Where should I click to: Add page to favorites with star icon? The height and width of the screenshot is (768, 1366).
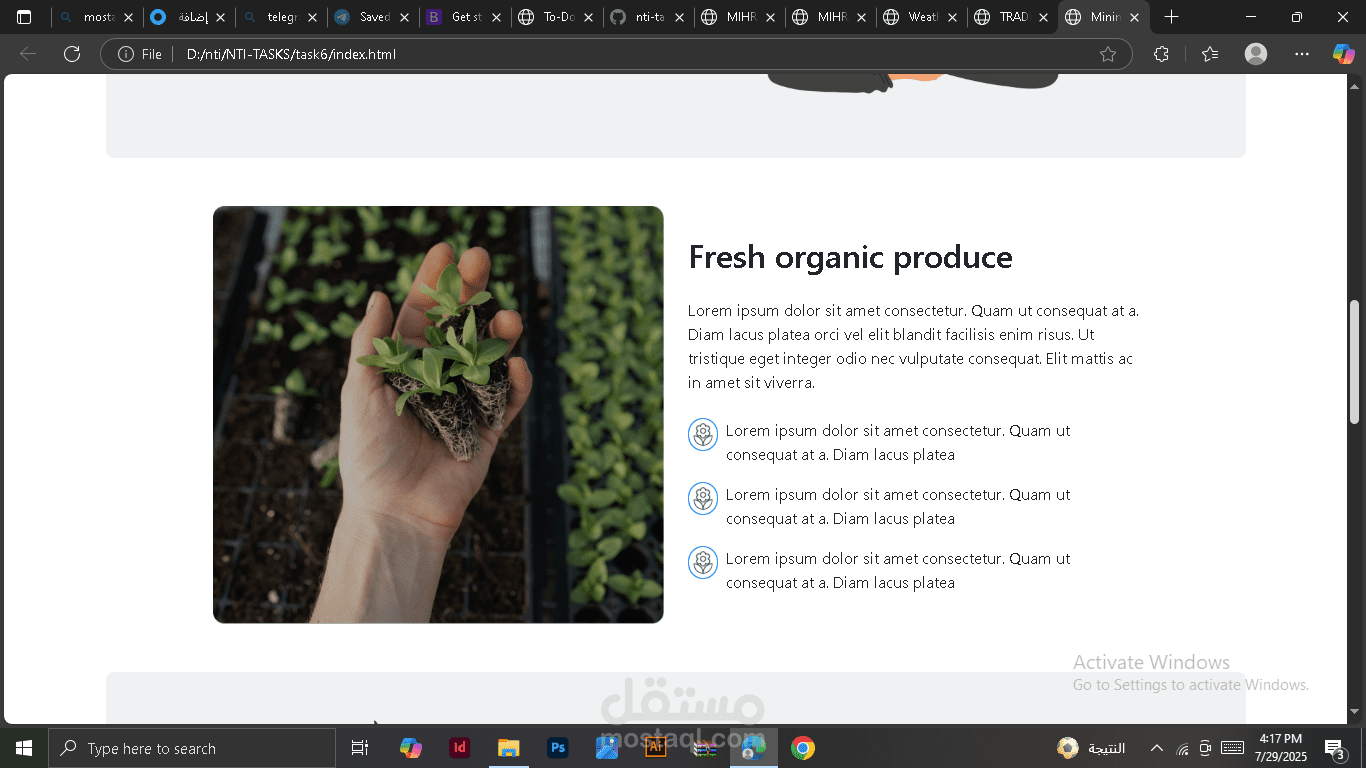(x=1107, y=54)
